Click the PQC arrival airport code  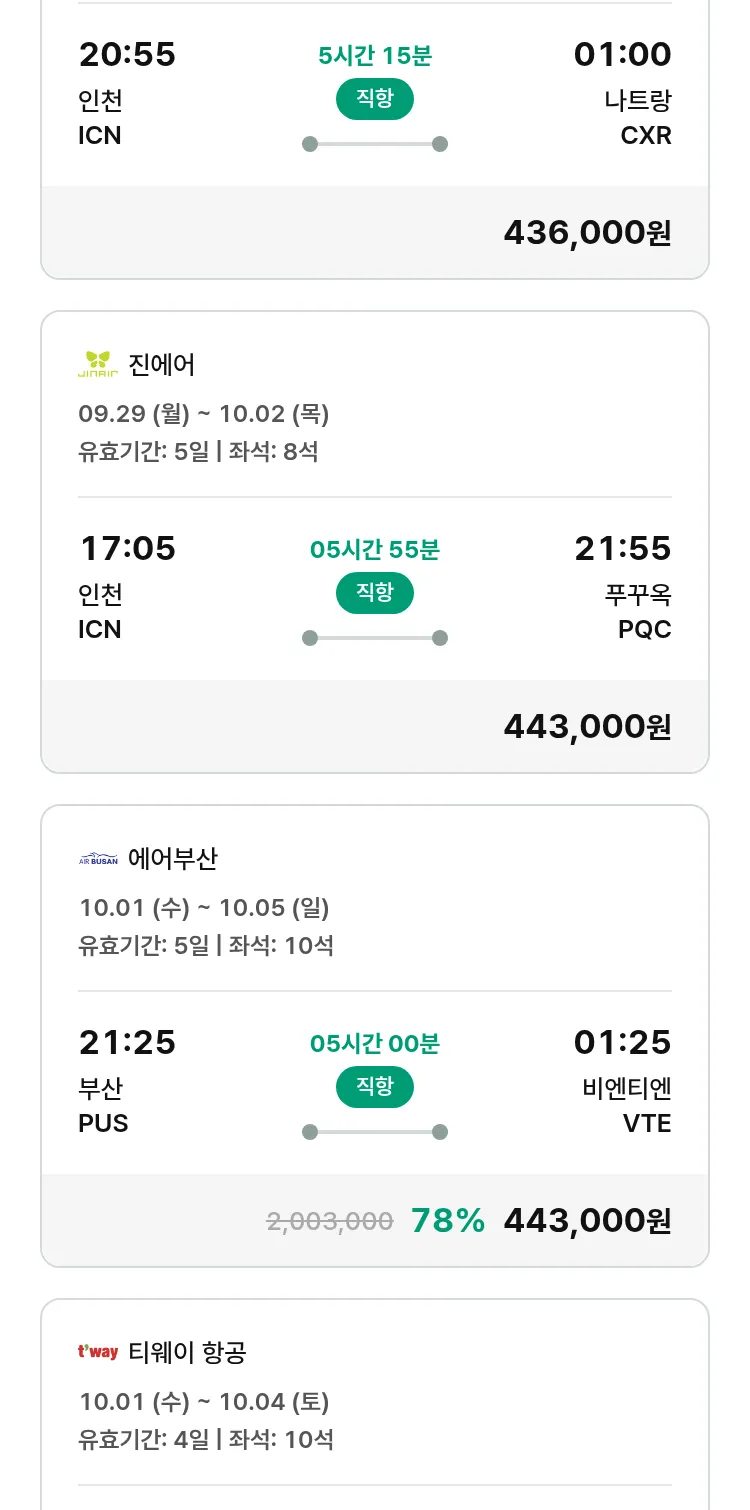coord(645,630)
